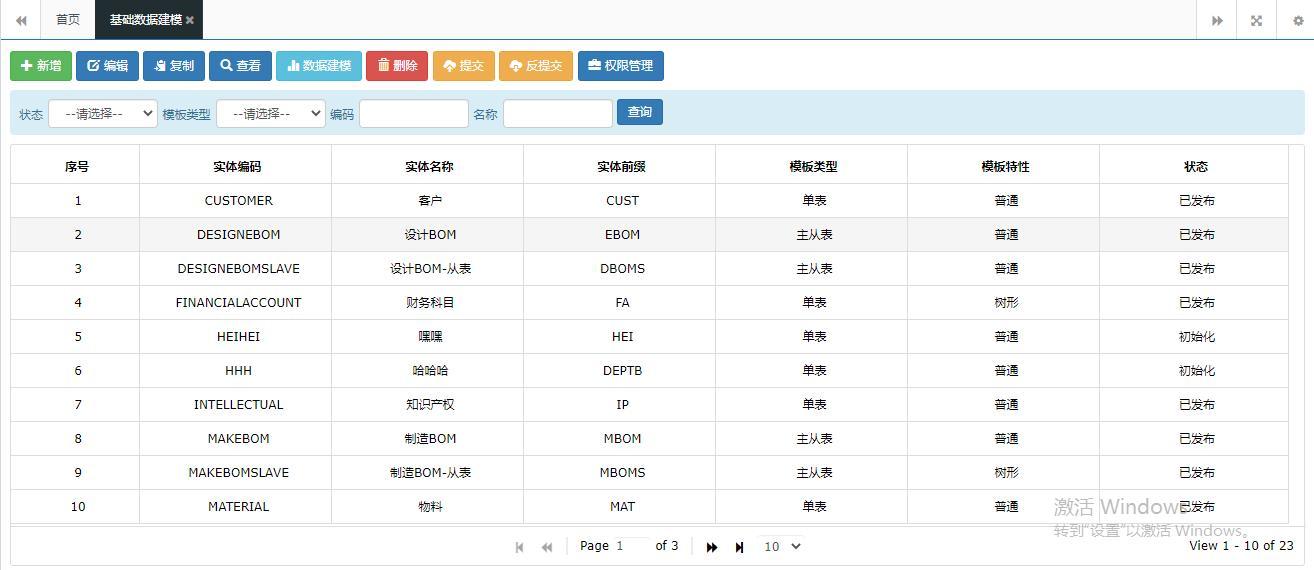Select the INTELLECTUAL row
Image resolution: width=1314 pixels, height=570 pixels.
pos(650,405)
